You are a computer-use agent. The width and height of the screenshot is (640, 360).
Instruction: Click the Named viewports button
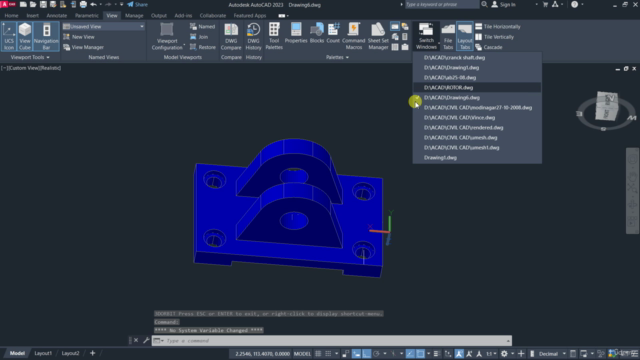[x=202, y=27]
